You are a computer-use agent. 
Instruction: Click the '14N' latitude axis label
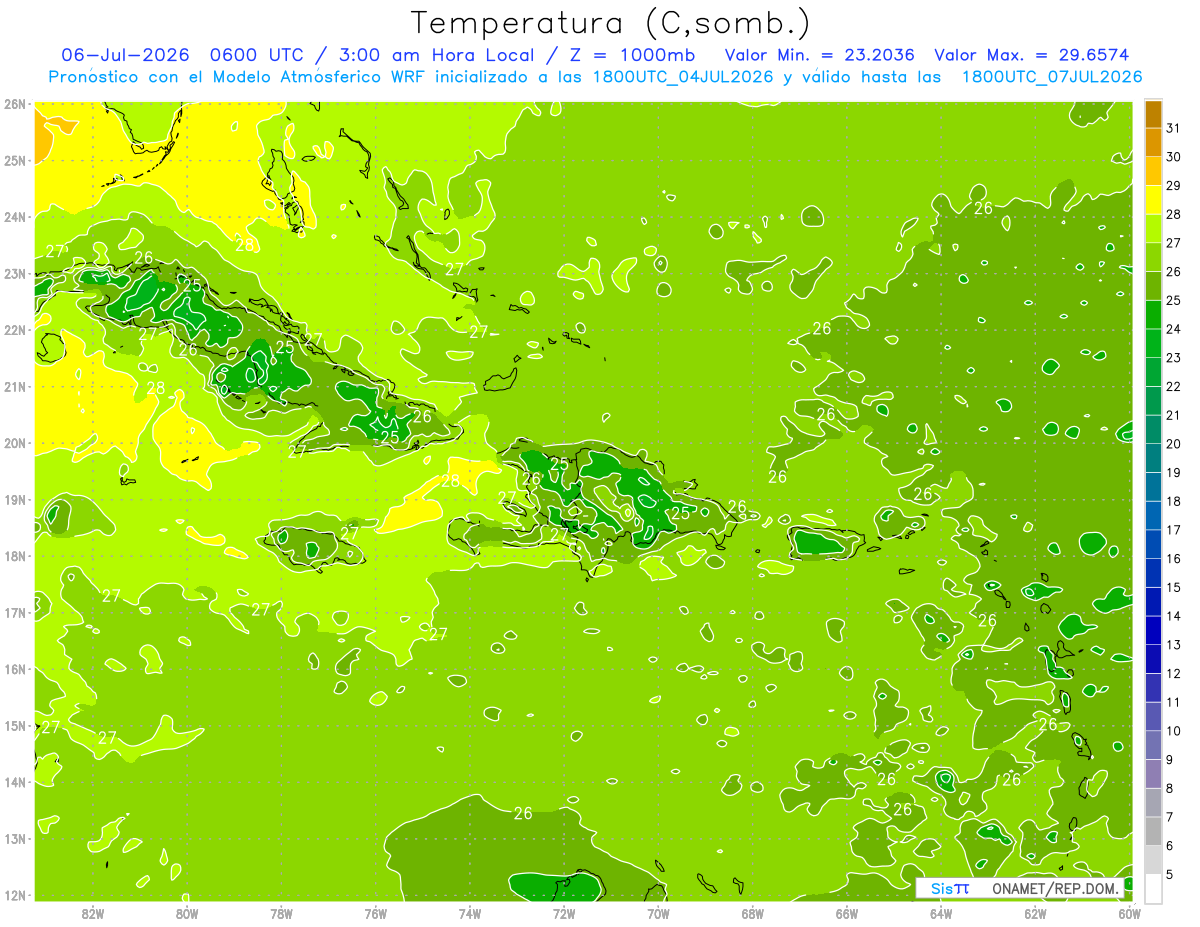pos(14,782)
